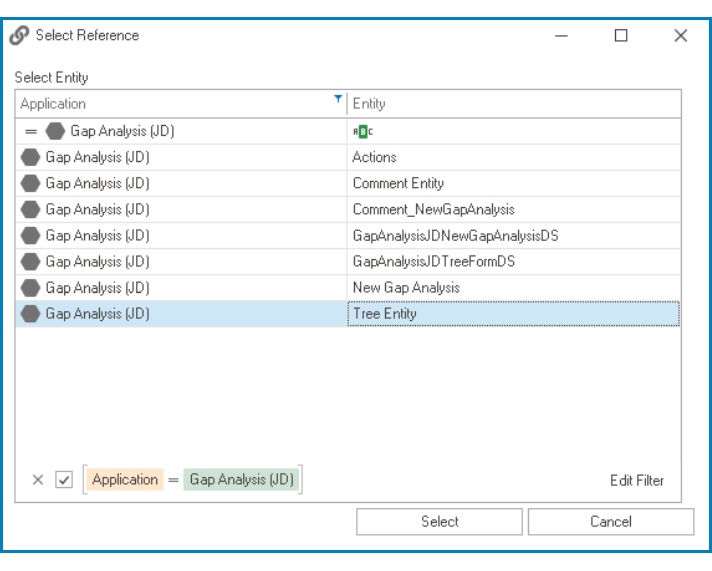
Task: Click the equals operator icon in filter row
Action: [x=30, y=131]
